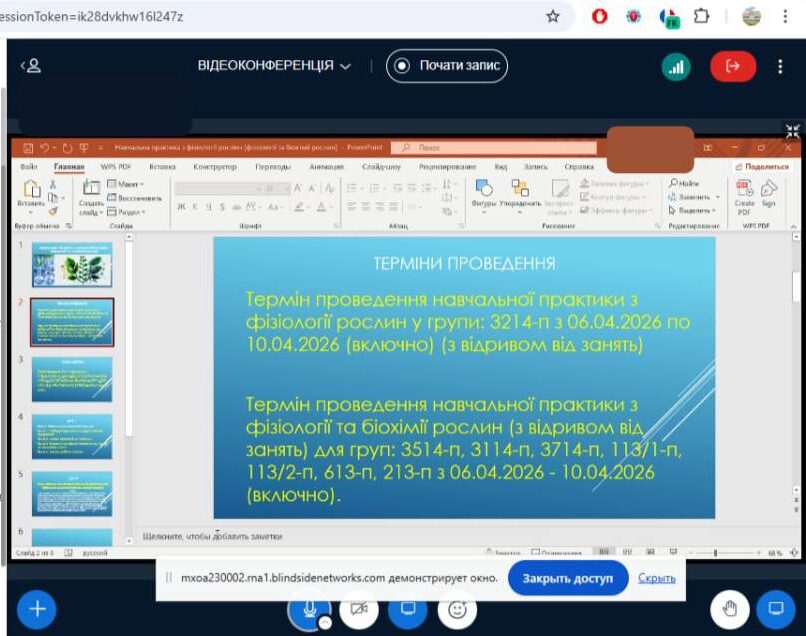Click the Закрыть доступ button
The image size is (806, 636).
click(568, 578)
